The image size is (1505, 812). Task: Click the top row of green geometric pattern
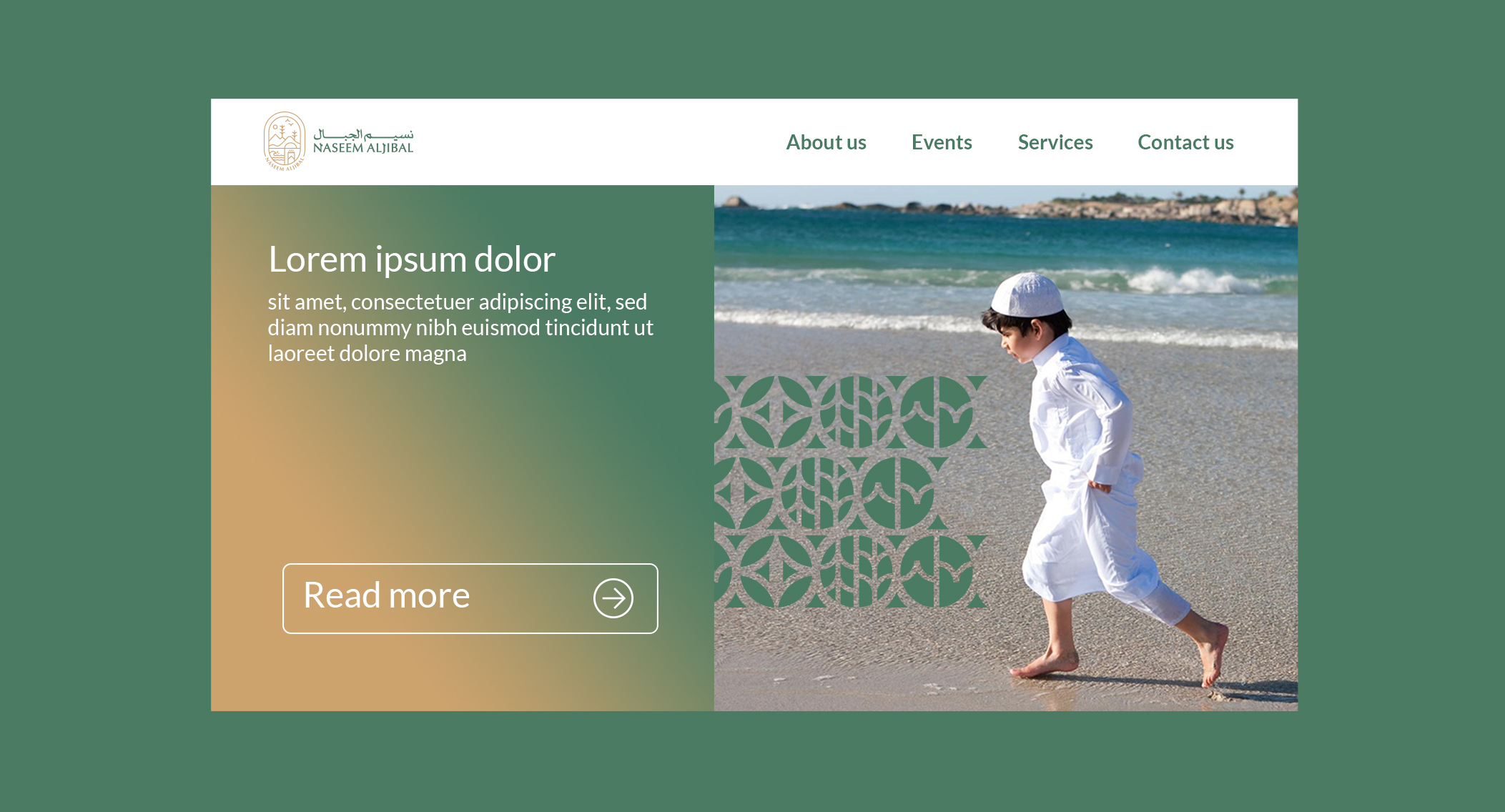pyautogui.click(x=851, y=412)
